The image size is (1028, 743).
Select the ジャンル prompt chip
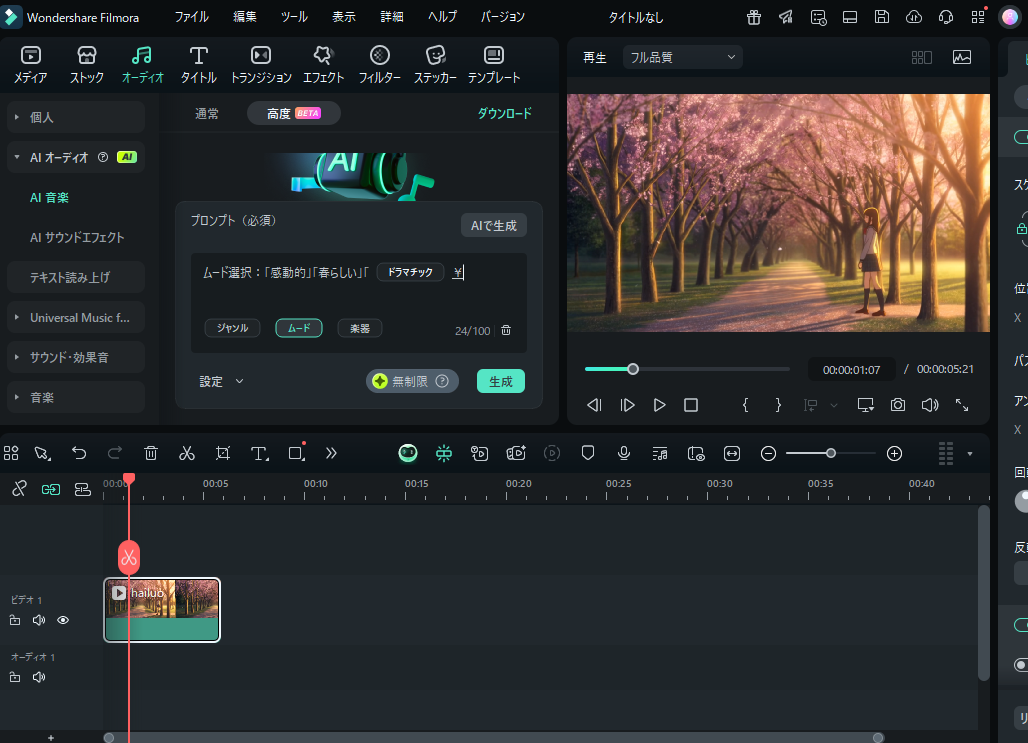(x=233, y=328)
